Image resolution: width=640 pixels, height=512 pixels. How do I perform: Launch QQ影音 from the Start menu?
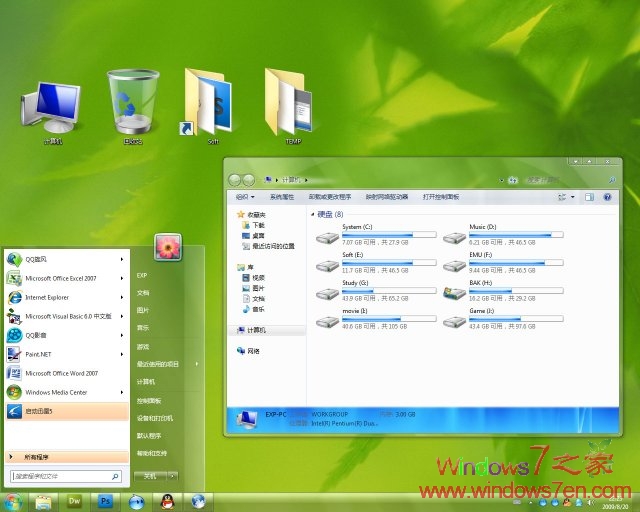tap(67, 335)
